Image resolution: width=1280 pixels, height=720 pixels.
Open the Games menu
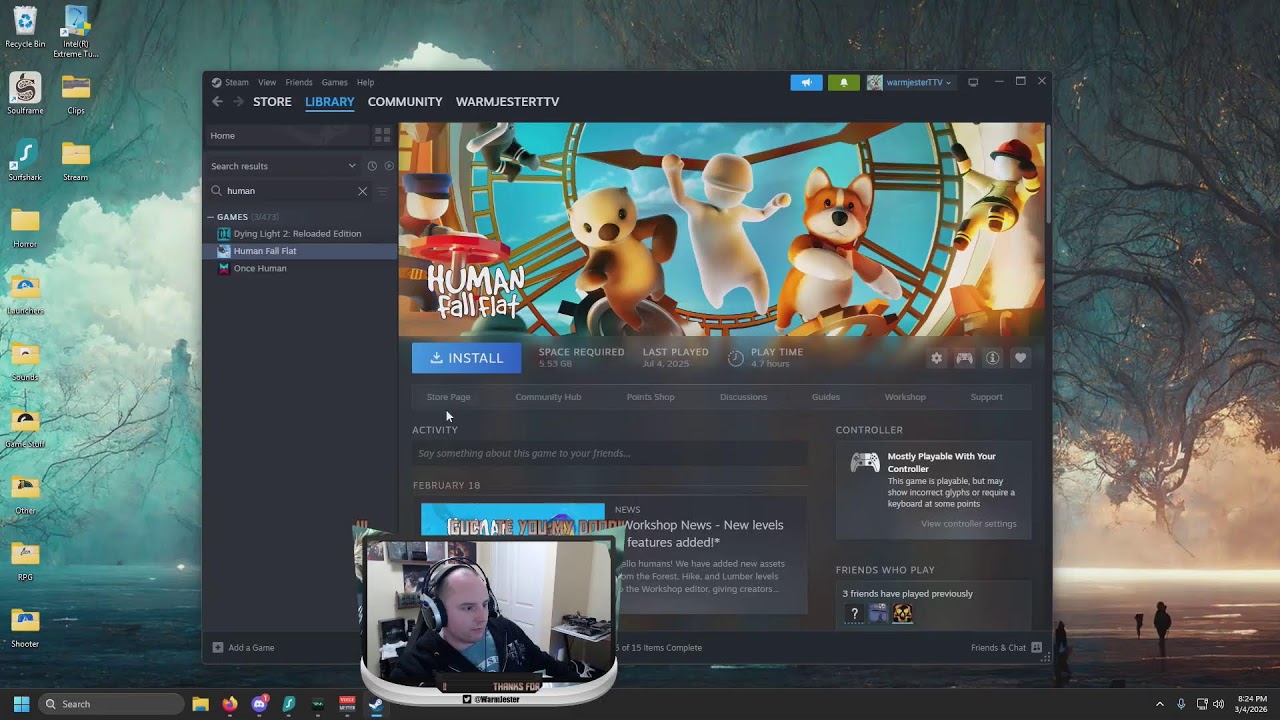334,82
